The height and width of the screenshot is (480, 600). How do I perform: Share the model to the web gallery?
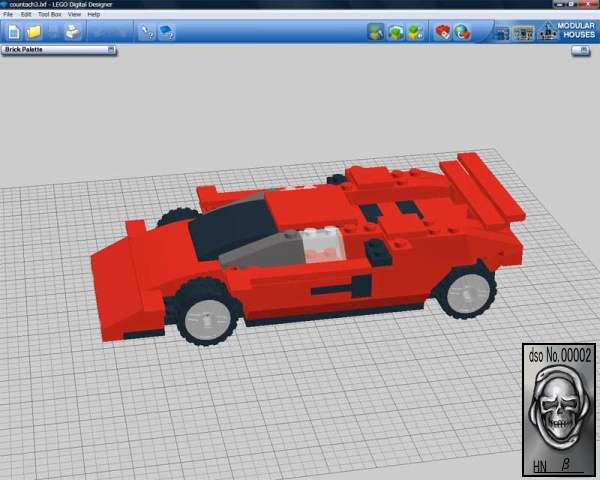tap(462, 32)
